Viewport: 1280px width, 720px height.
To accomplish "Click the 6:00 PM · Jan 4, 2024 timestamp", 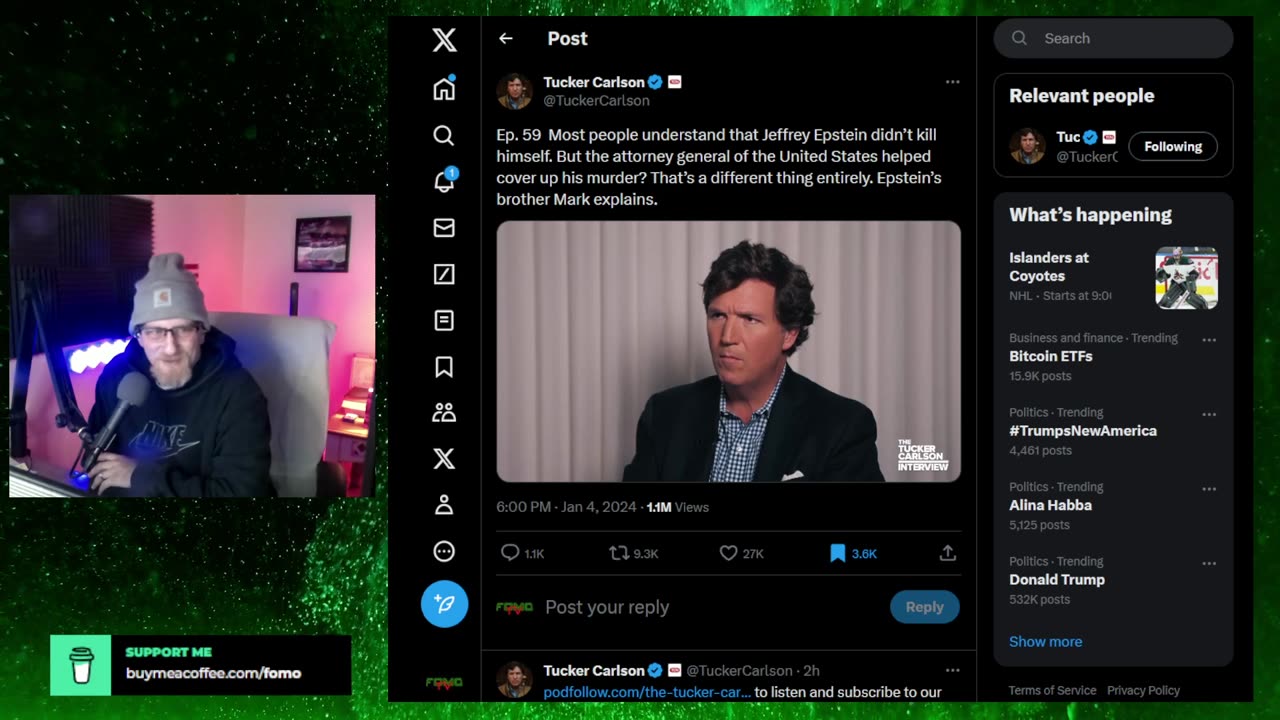I will [566, 507].
